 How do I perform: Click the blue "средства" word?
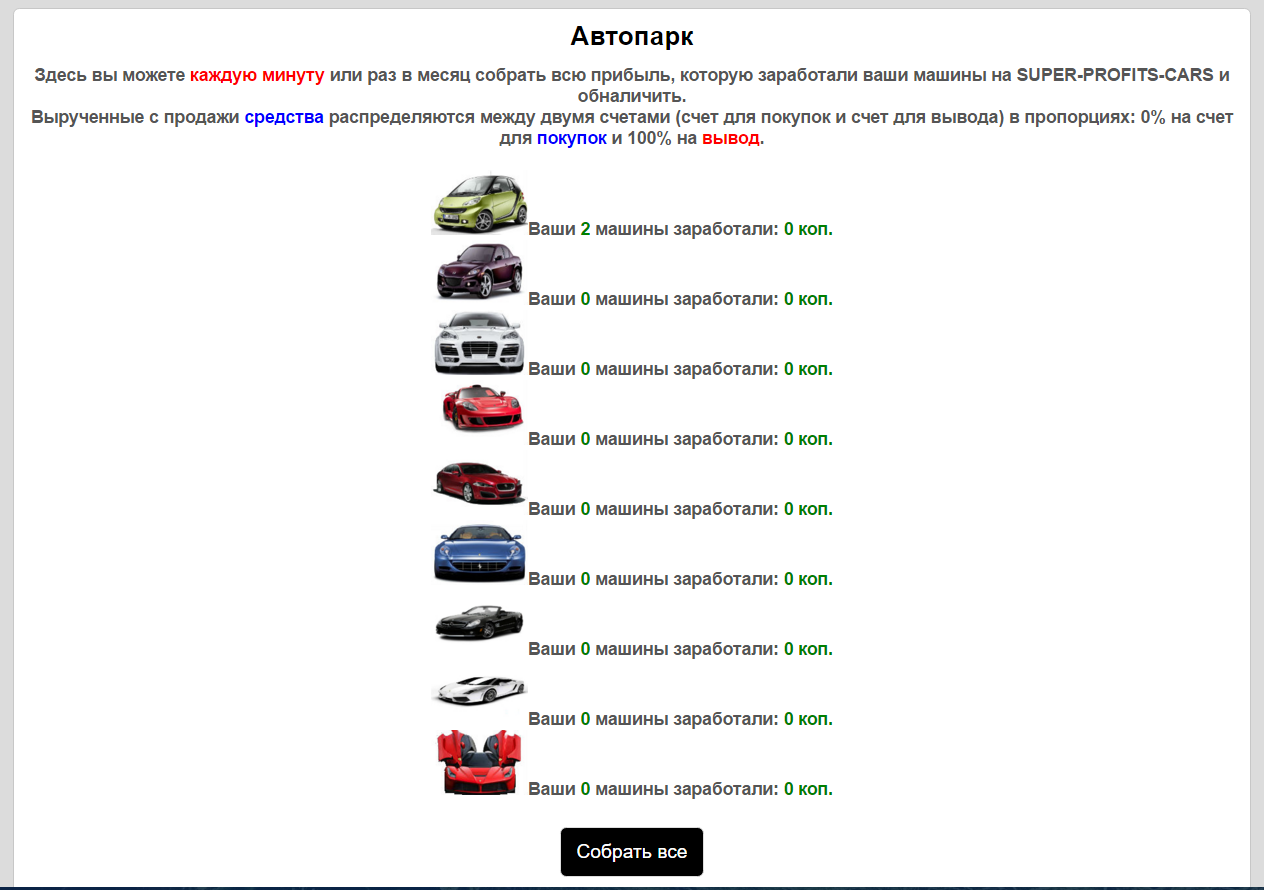(x=284, y=117)
